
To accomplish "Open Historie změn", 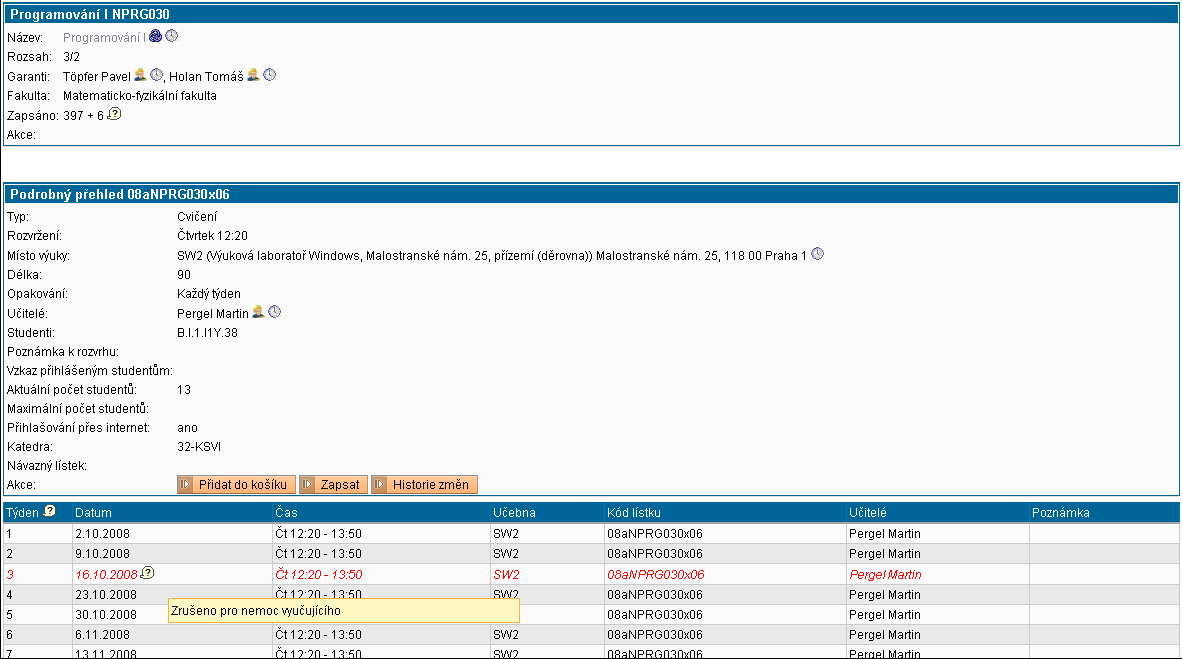I will click(x=424, y=485).
